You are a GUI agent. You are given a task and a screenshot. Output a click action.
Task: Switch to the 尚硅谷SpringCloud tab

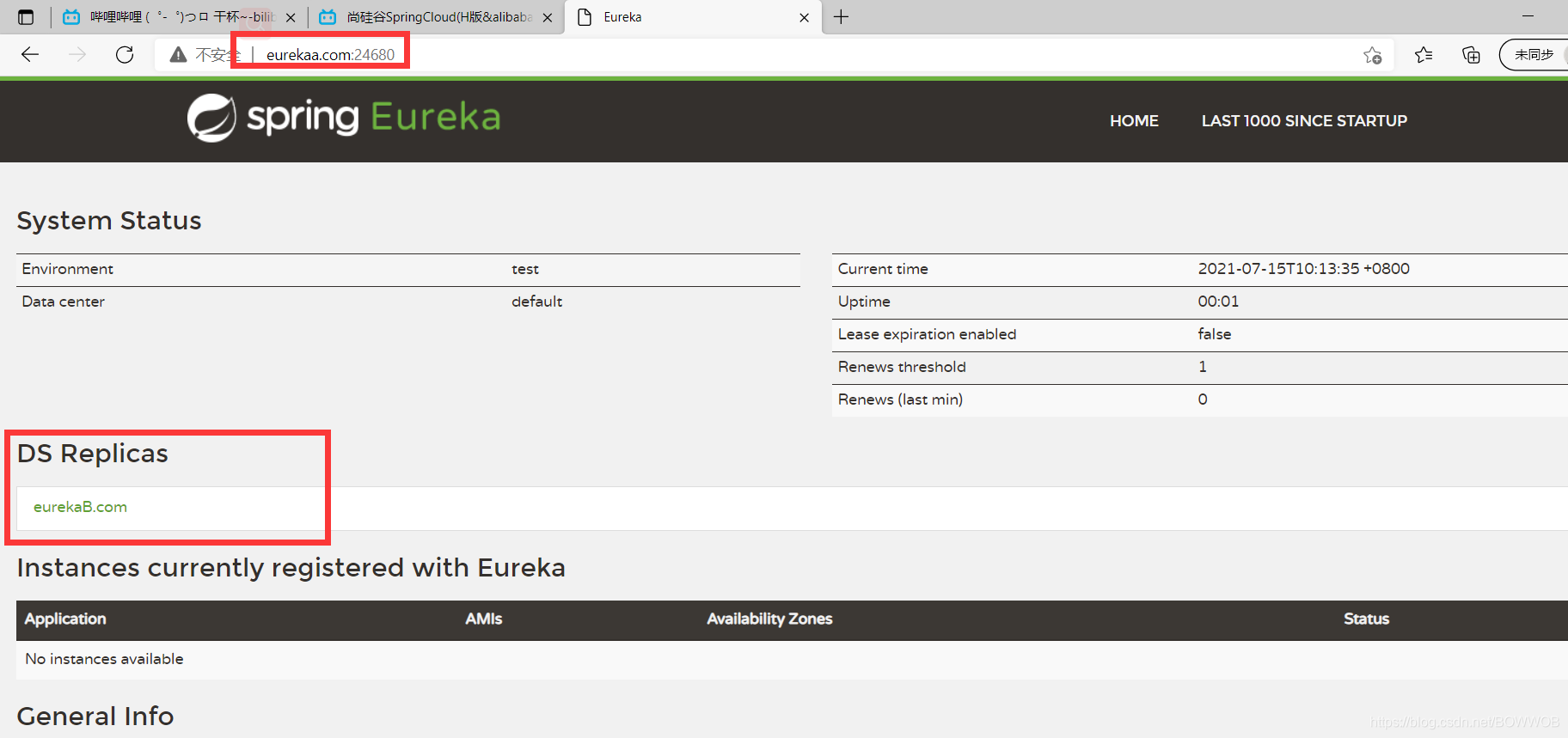tap(436, 17)
